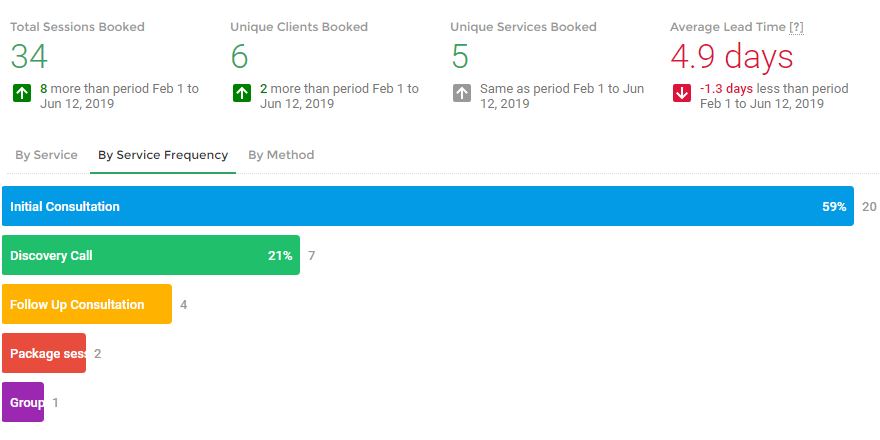Image resolution: width=880 pixels, height=440 pixels.
Task: Click the count 20 beside Initial Consultation bar
Action: pyautogui.click(x=869, y=207)
